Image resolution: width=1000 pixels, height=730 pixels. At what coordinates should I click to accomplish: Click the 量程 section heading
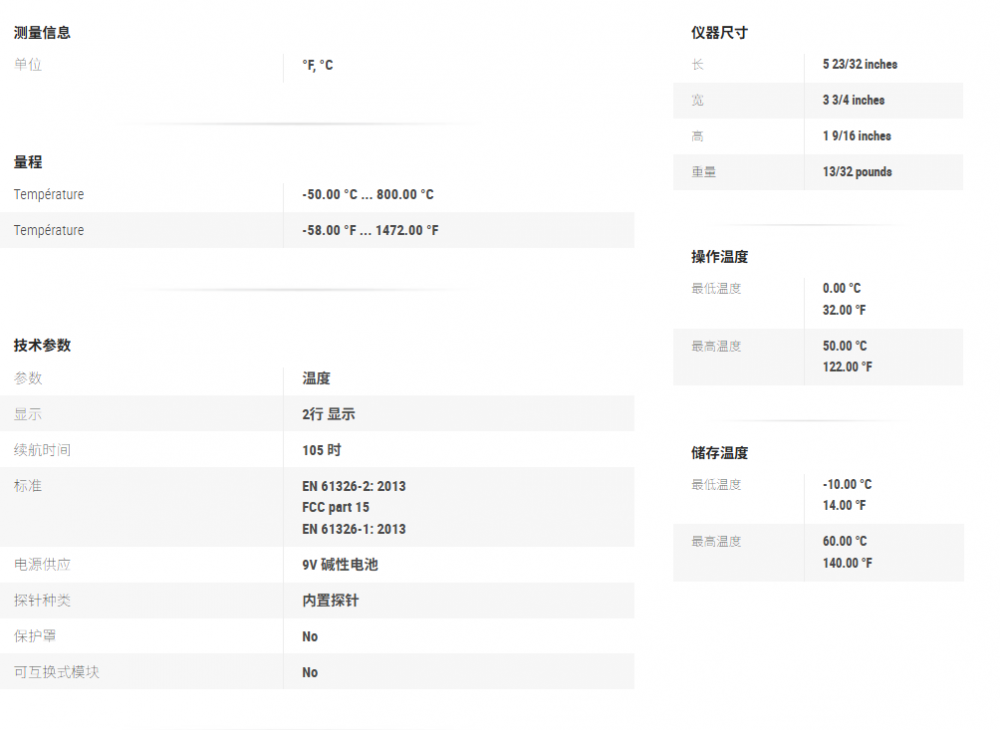coord(28,162)
